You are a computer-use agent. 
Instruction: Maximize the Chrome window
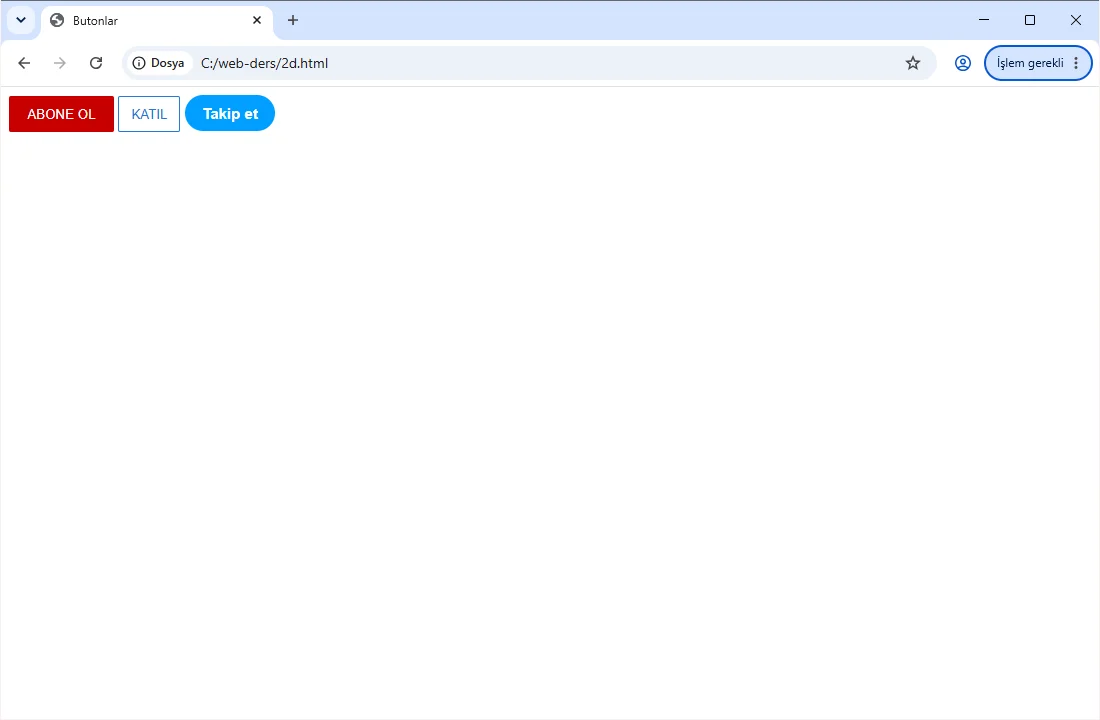(1030, 20)
